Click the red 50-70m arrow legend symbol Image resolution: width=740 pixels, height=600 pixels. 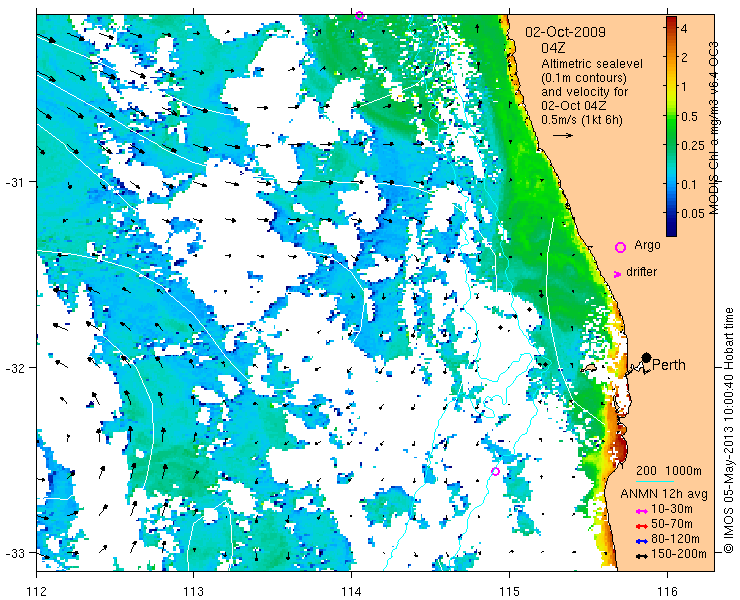point(641,526)
